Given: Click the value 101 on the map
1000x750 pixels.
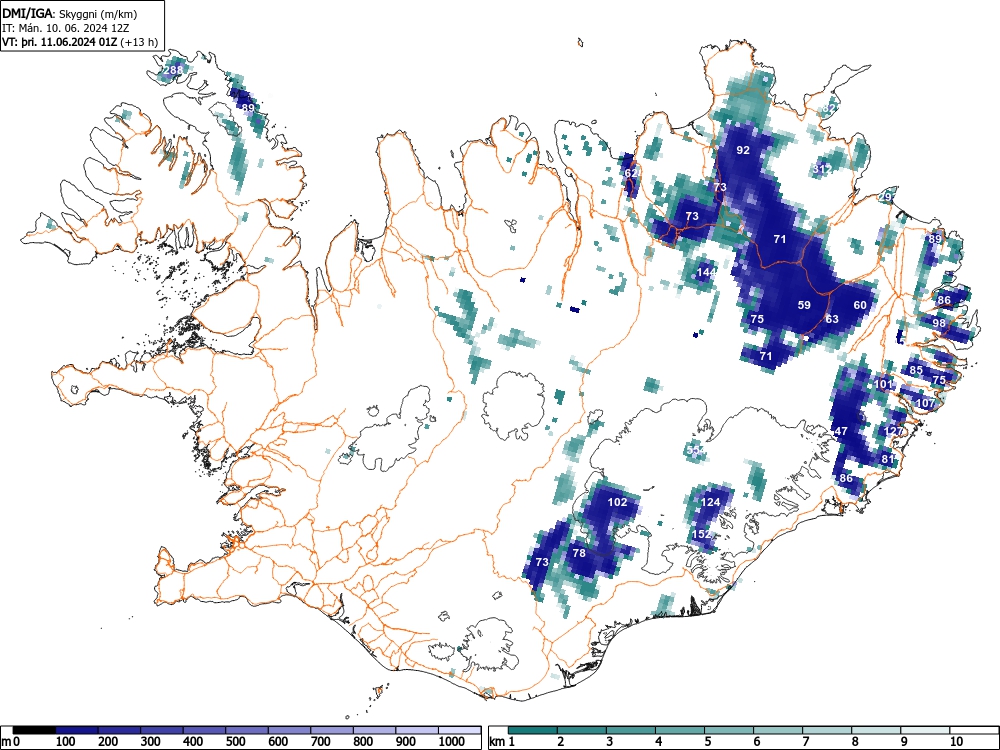Looking at the screenshot, I should point(884,384).
